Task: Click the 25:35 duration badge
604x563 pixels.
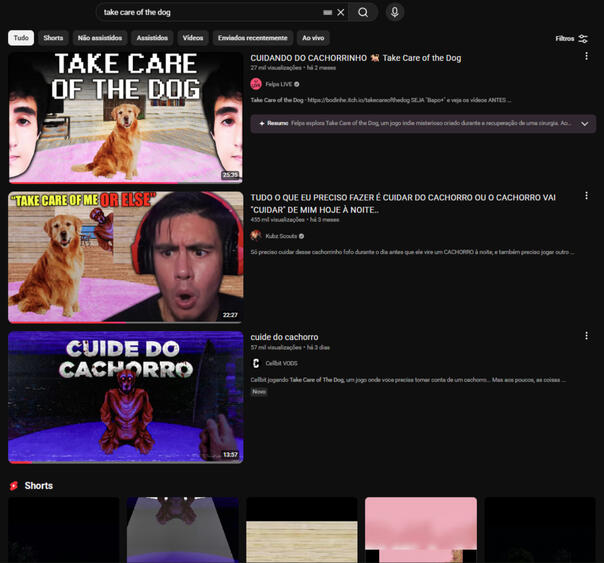Action: coord(230,175)
